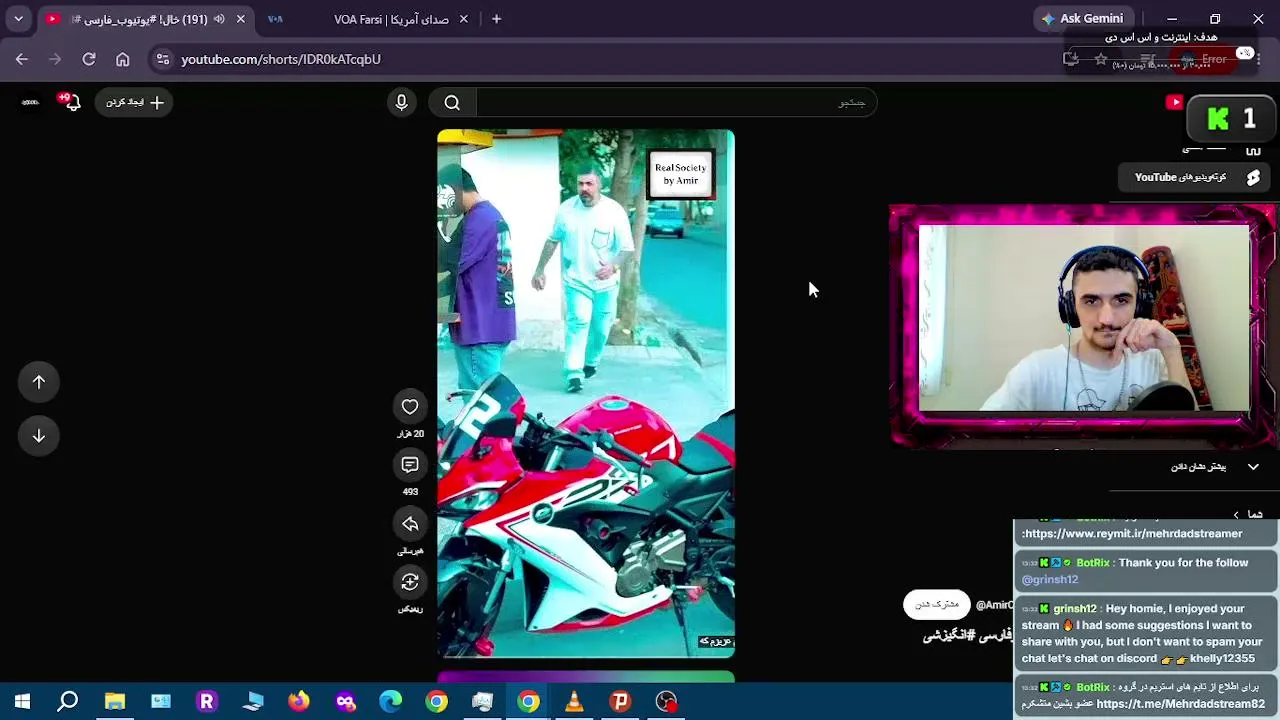Open YouTube Shorts sidebar entry

pyautogui.click(x=1196, y=177)
